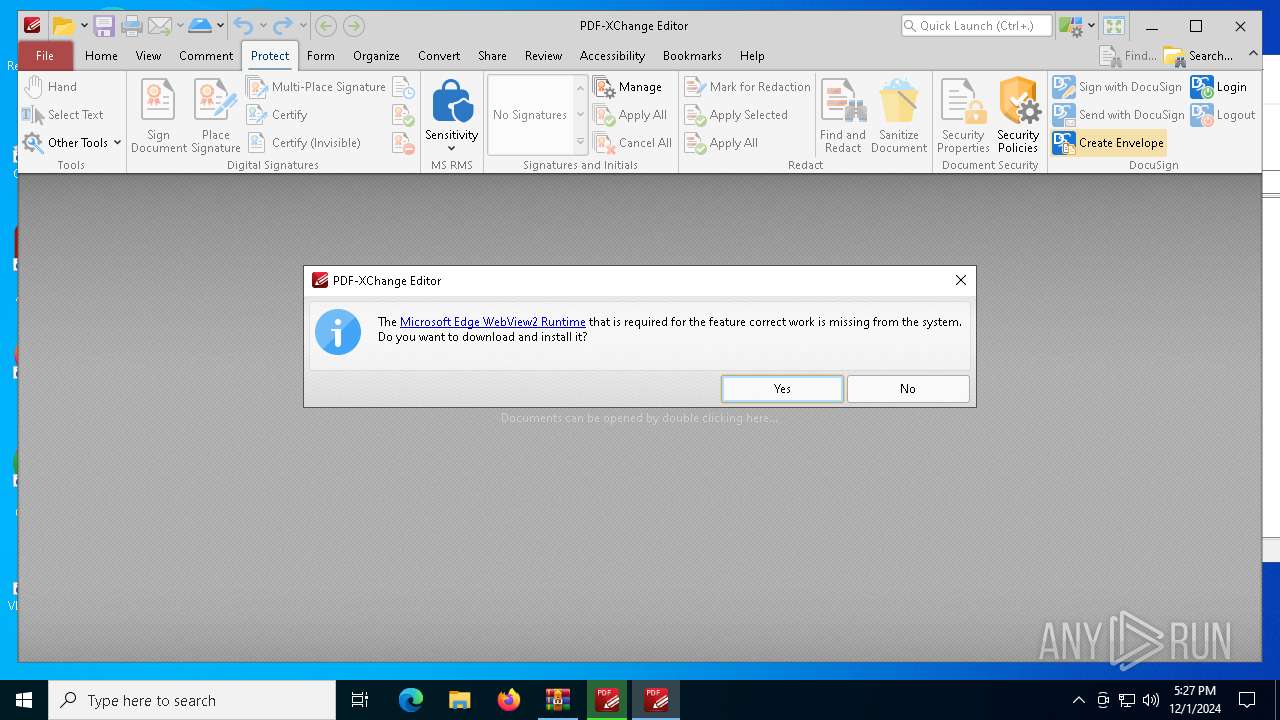The height and width of the screenshot is (720, 1280).
Task: Click Sign with DocuSign
Action: coord(1118,87)
